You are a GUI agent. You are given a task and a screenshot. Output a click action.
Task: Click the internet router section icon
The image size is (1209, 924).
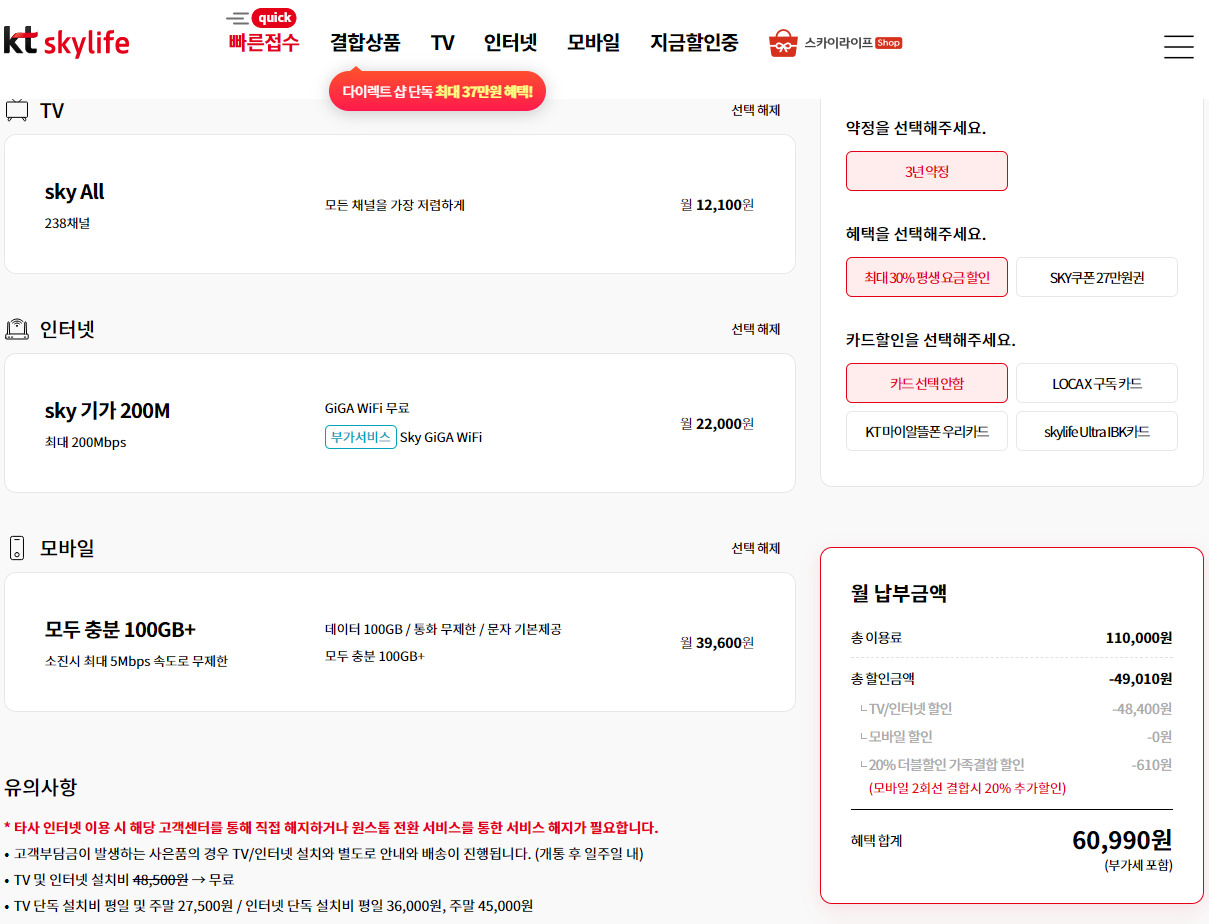pyautogui.click(x=17, y=329)
